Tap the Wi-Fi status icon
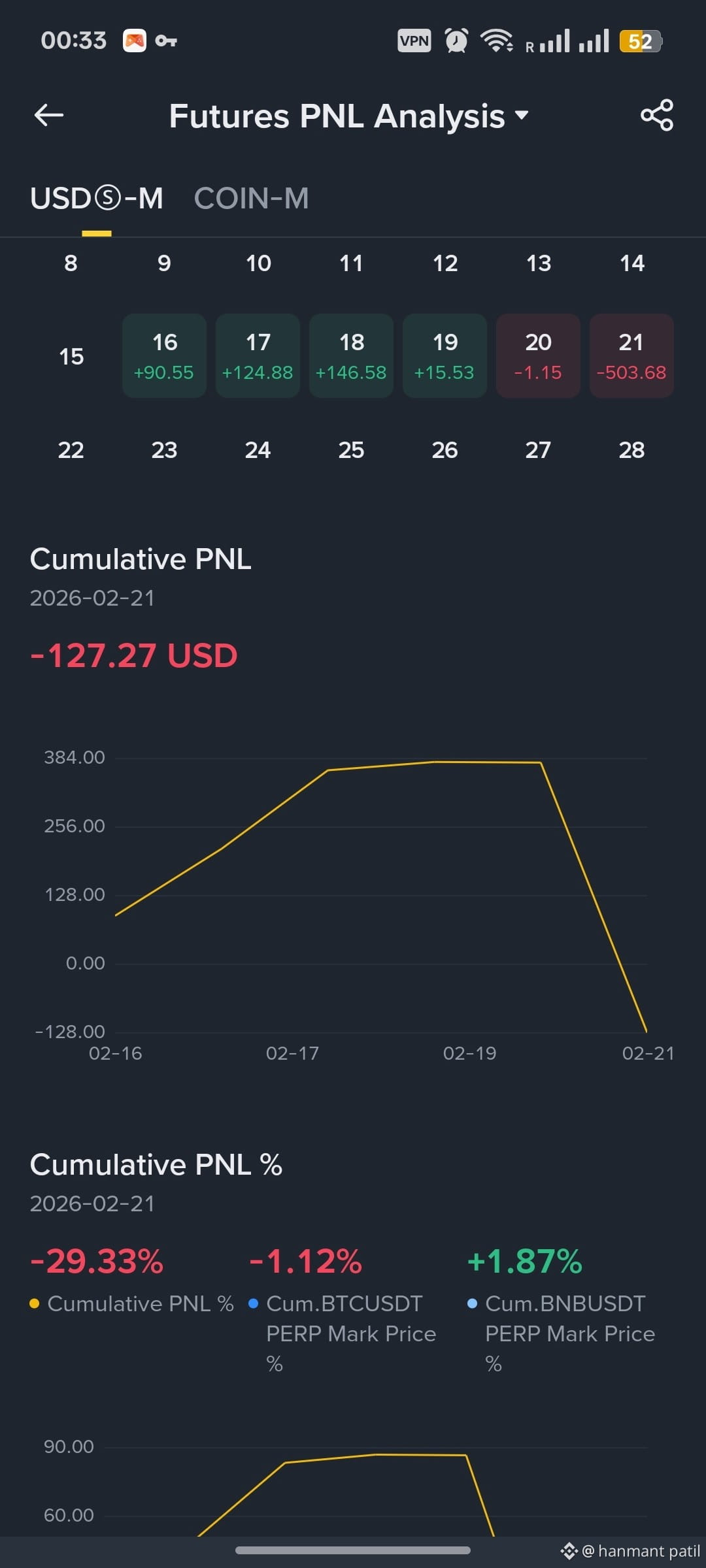This screenshot has width=706, height=1568. [x=497, y=41]
